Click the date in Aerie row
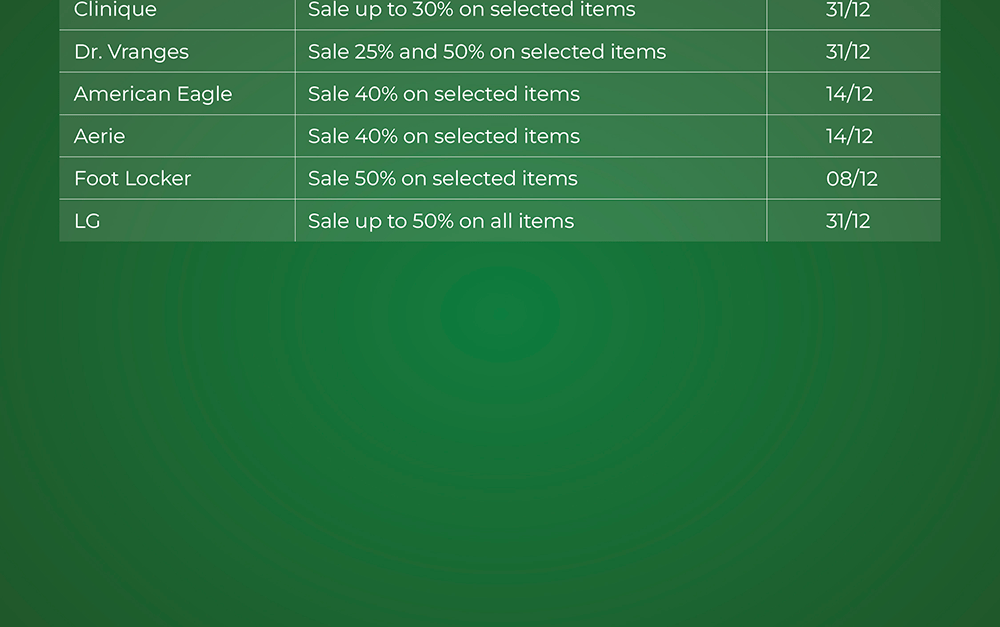The height and width of the screenshot is (627, 1000). [x=849, y=136]
